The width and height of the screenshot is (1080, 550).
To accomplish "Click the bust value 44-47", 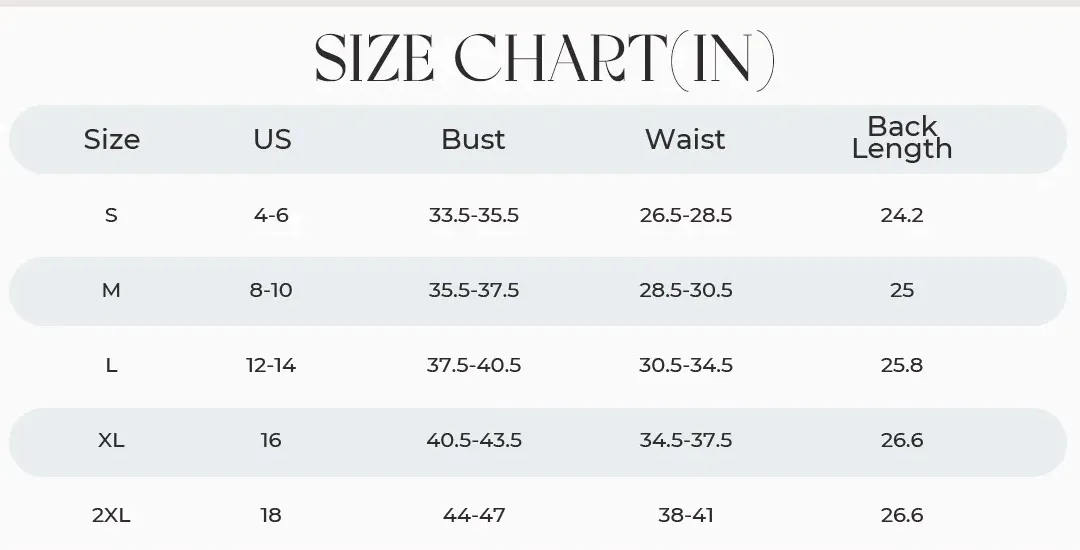I will [474, 516].
